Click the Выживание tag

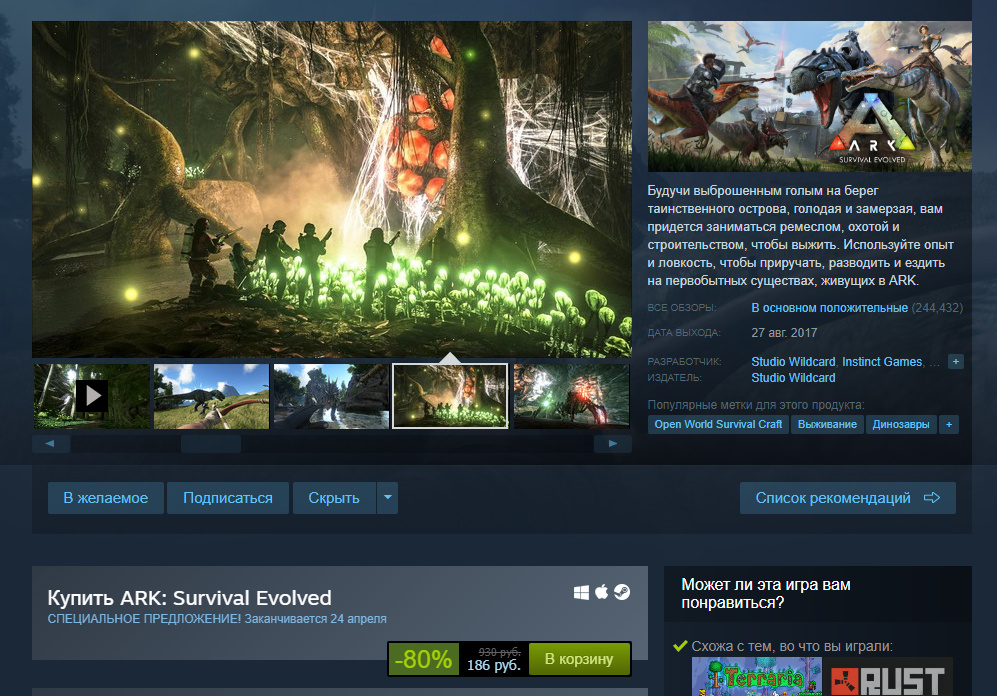827,424
